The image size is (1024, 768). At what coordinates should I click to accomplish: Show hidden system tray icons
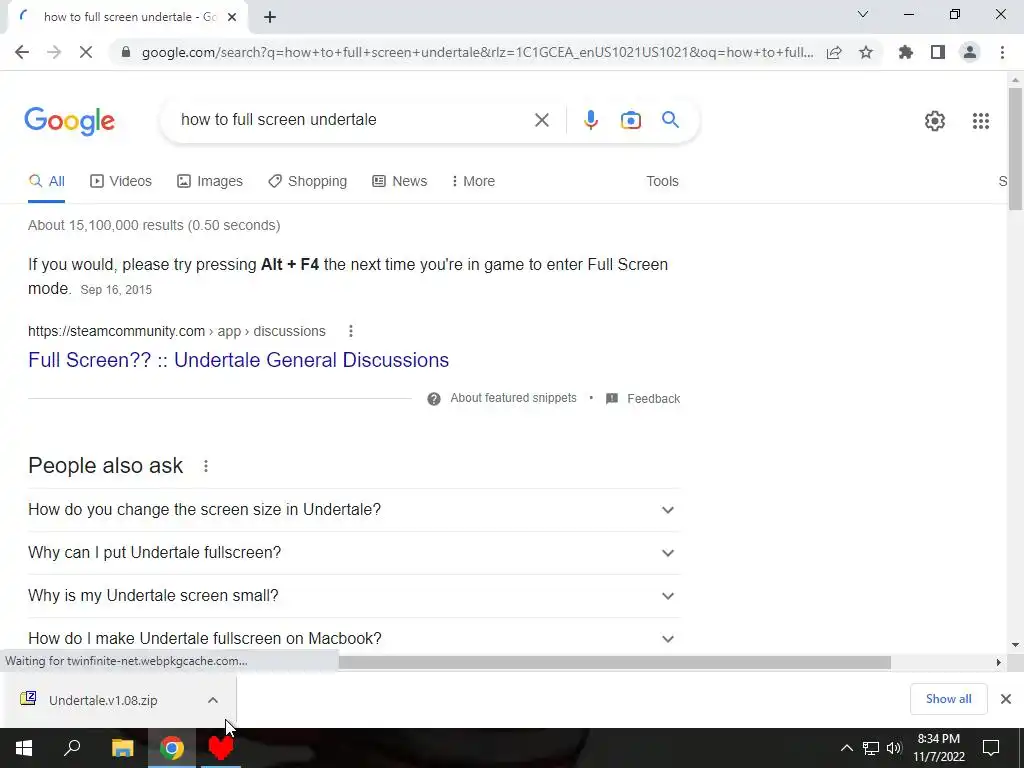click(846, 748)
